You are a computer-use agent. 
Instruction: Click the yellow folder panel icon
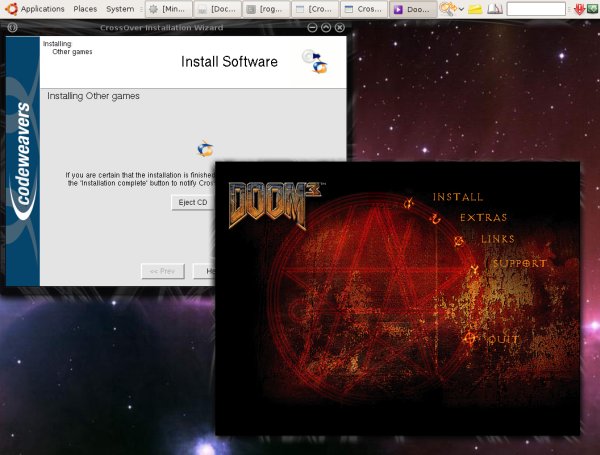pyautogui.click(x=475, y=9)
